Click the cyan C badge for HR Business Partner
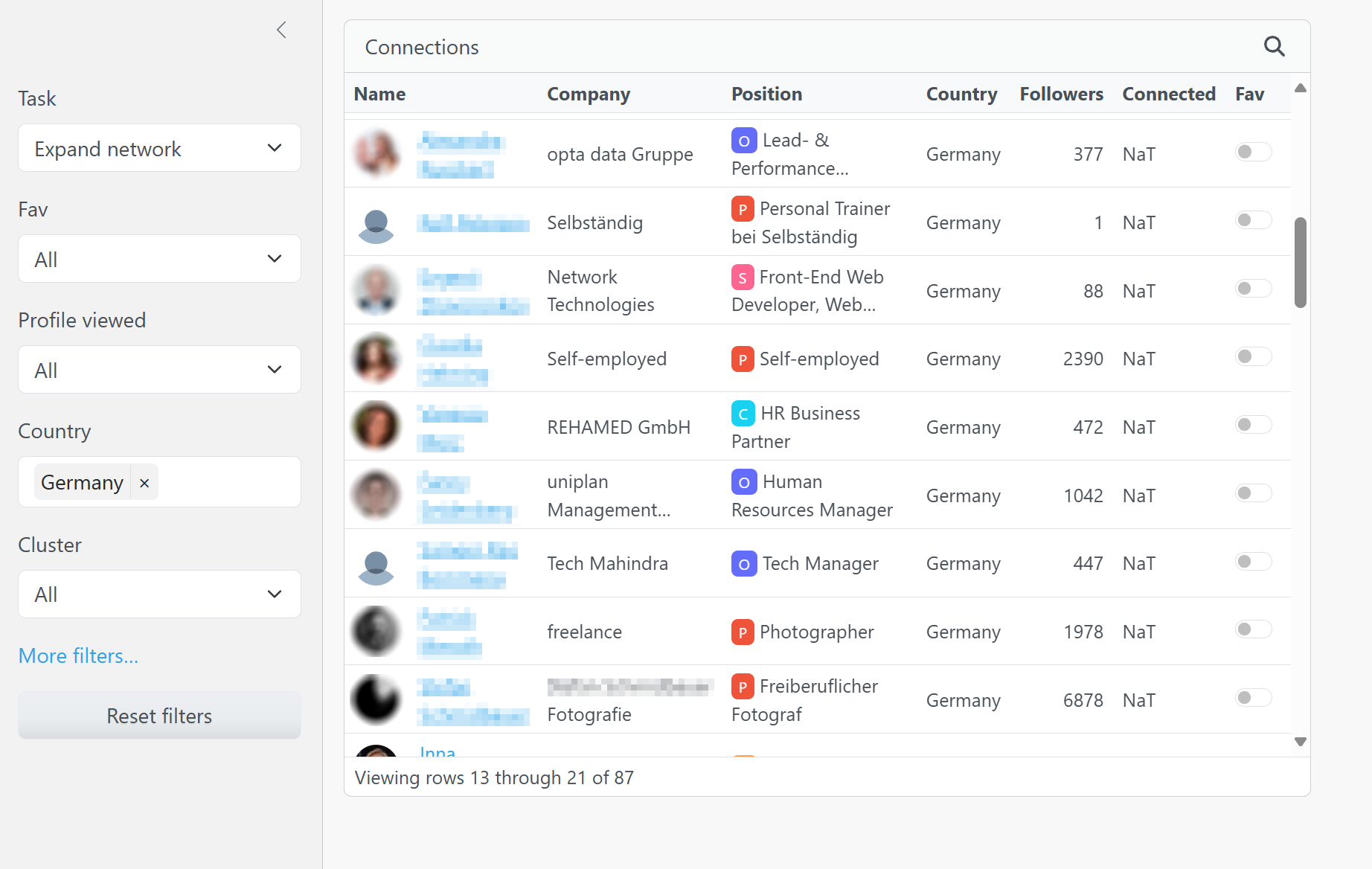1372x869 pixels. 743,413
